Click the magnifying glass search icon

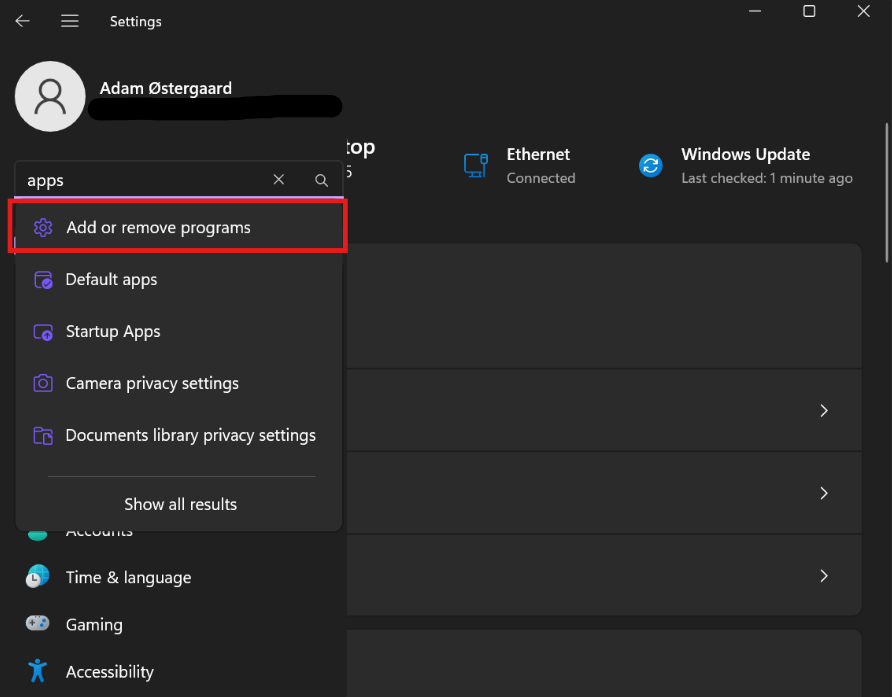pyautogui.click(x=321, y=180)
